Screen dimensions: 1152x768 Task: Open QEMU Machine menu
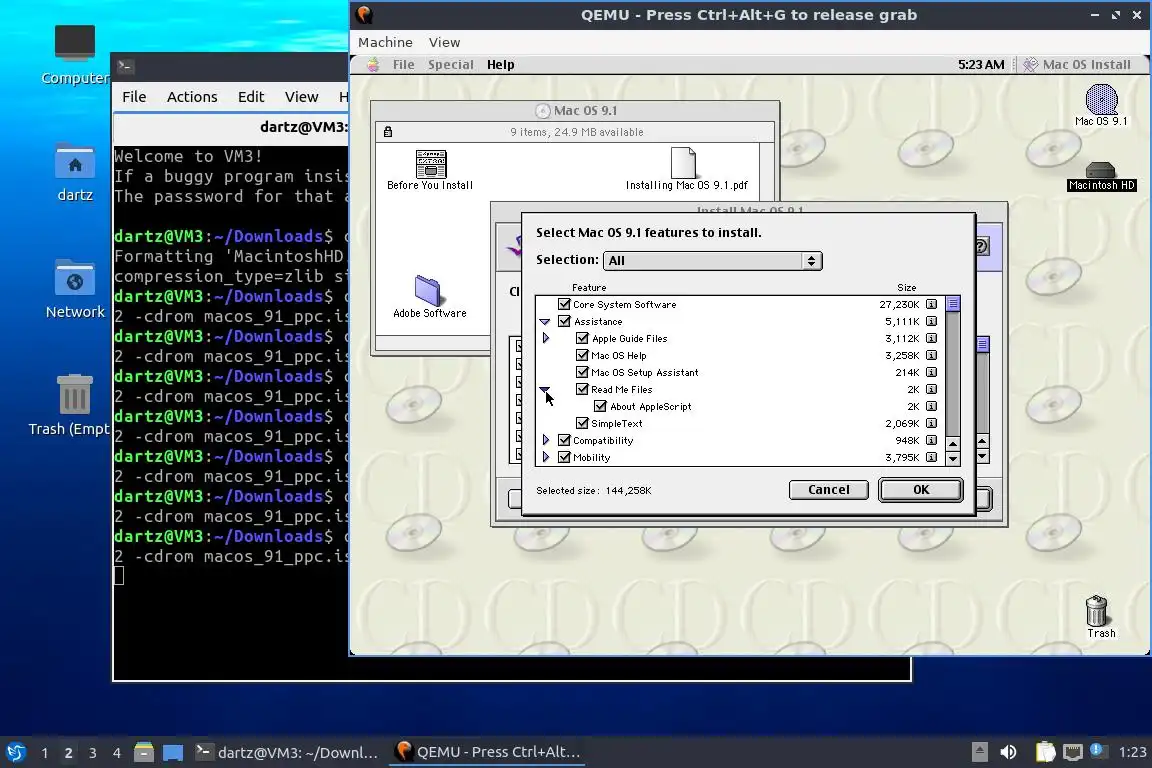point(385,42)
